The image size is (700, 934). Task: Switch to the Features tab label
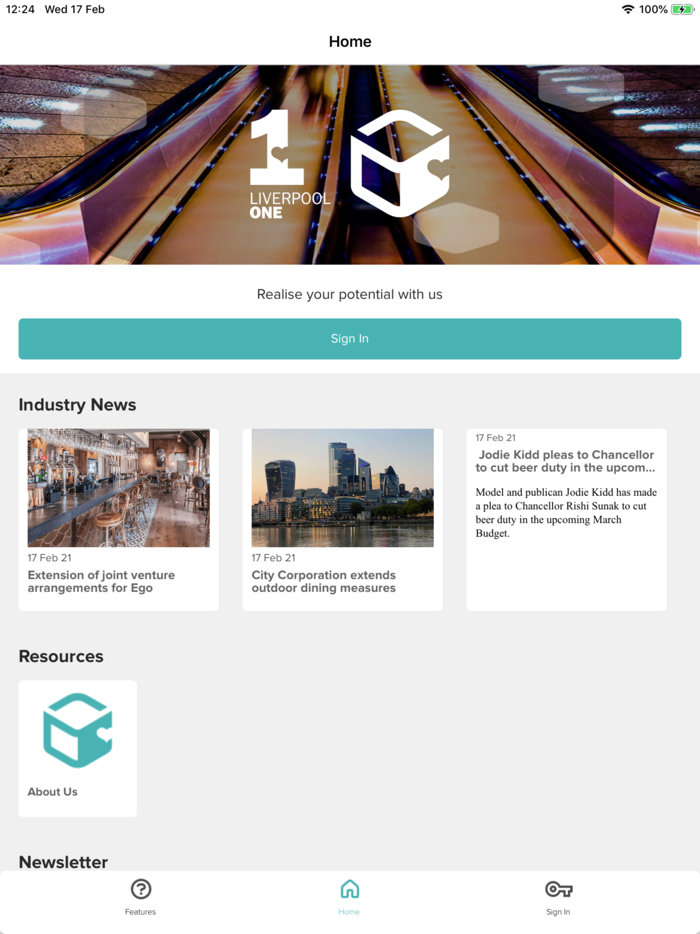(x=141, y=912)
